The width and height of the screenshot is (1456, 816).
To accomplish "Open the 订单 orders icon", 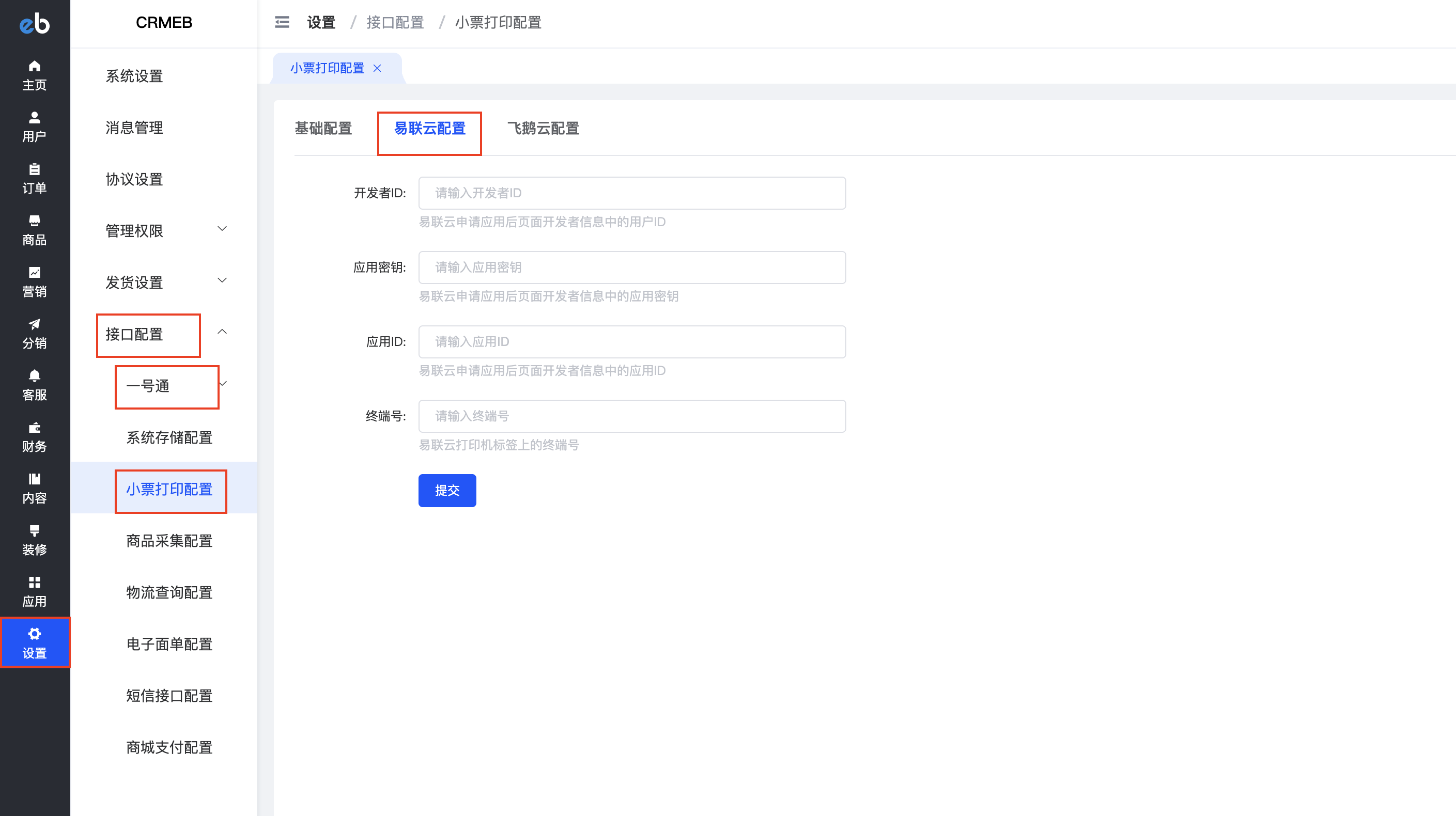I will coord(35,169).
